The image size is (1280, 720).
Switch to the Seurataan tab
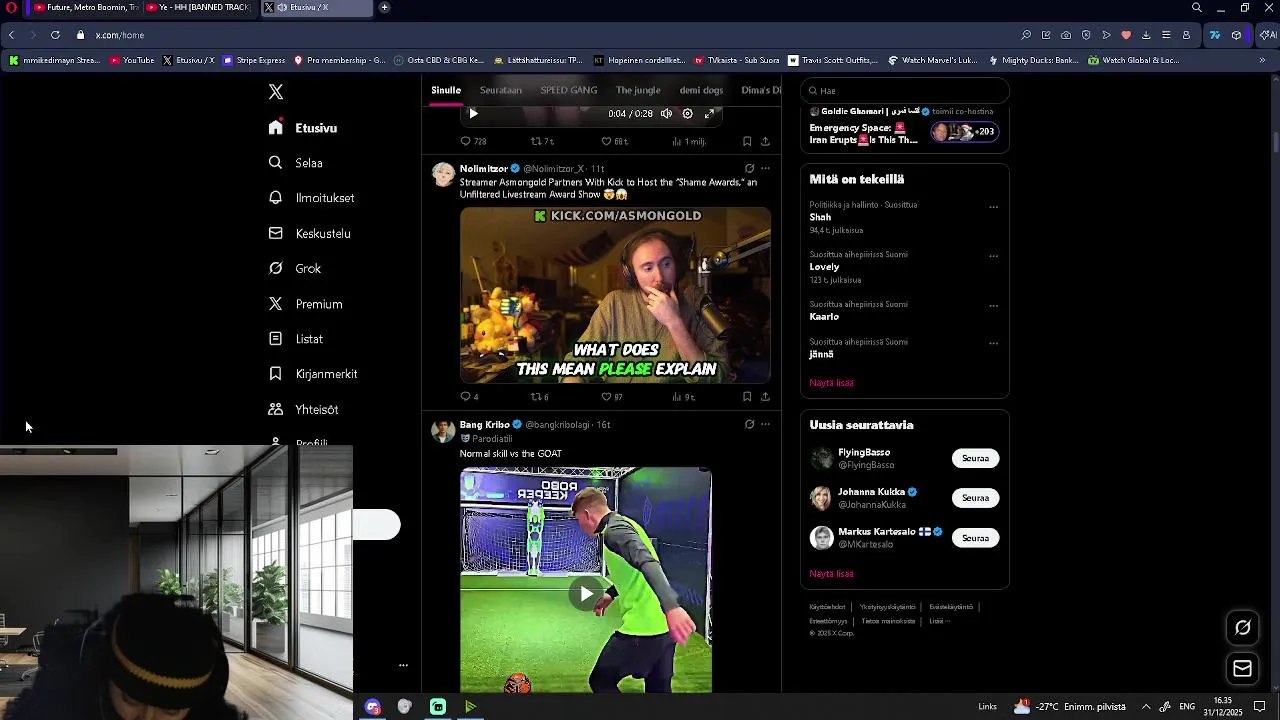click(501, 90)
